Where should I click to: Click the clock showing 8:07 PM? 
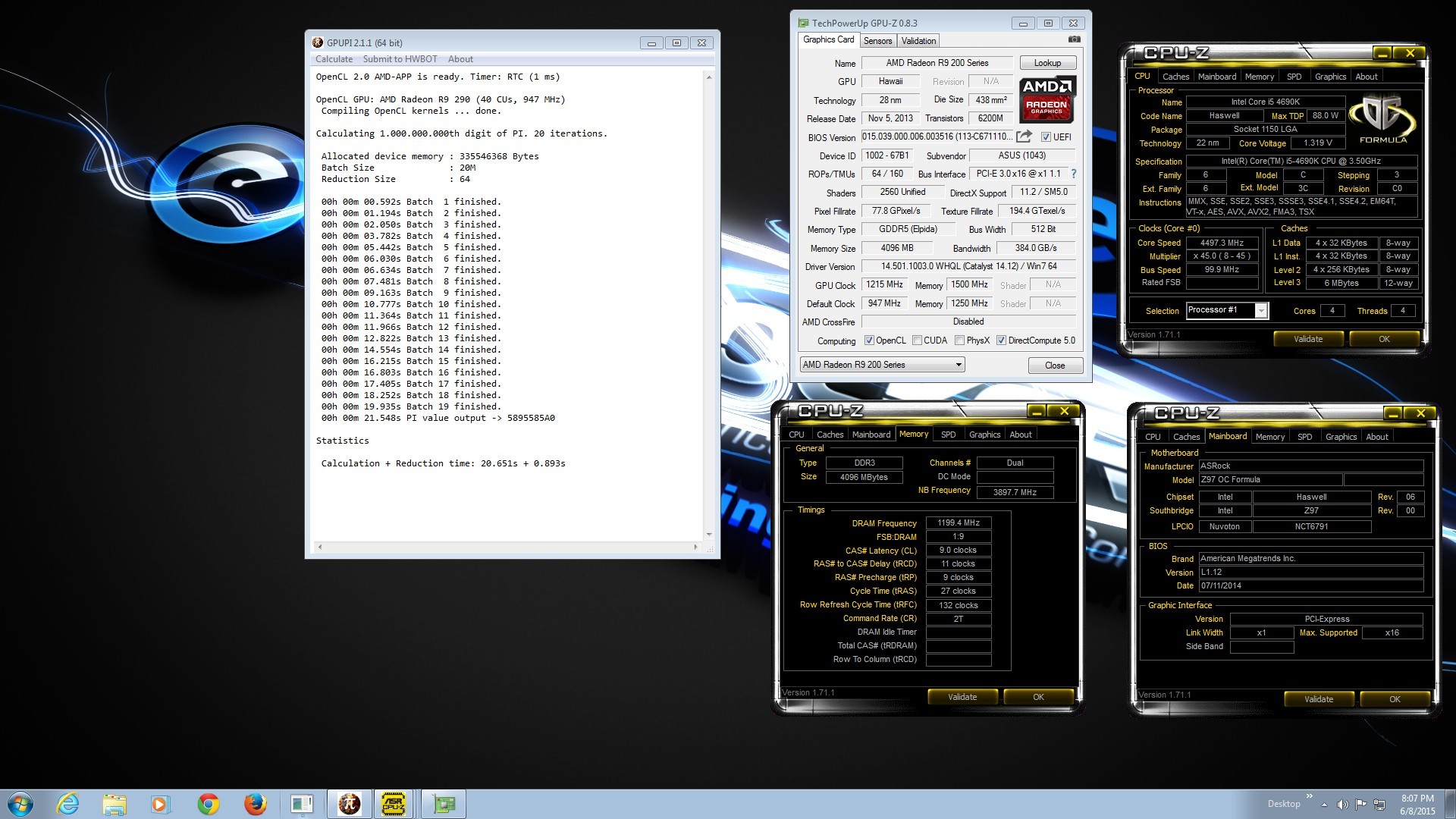pos(1417,799)
